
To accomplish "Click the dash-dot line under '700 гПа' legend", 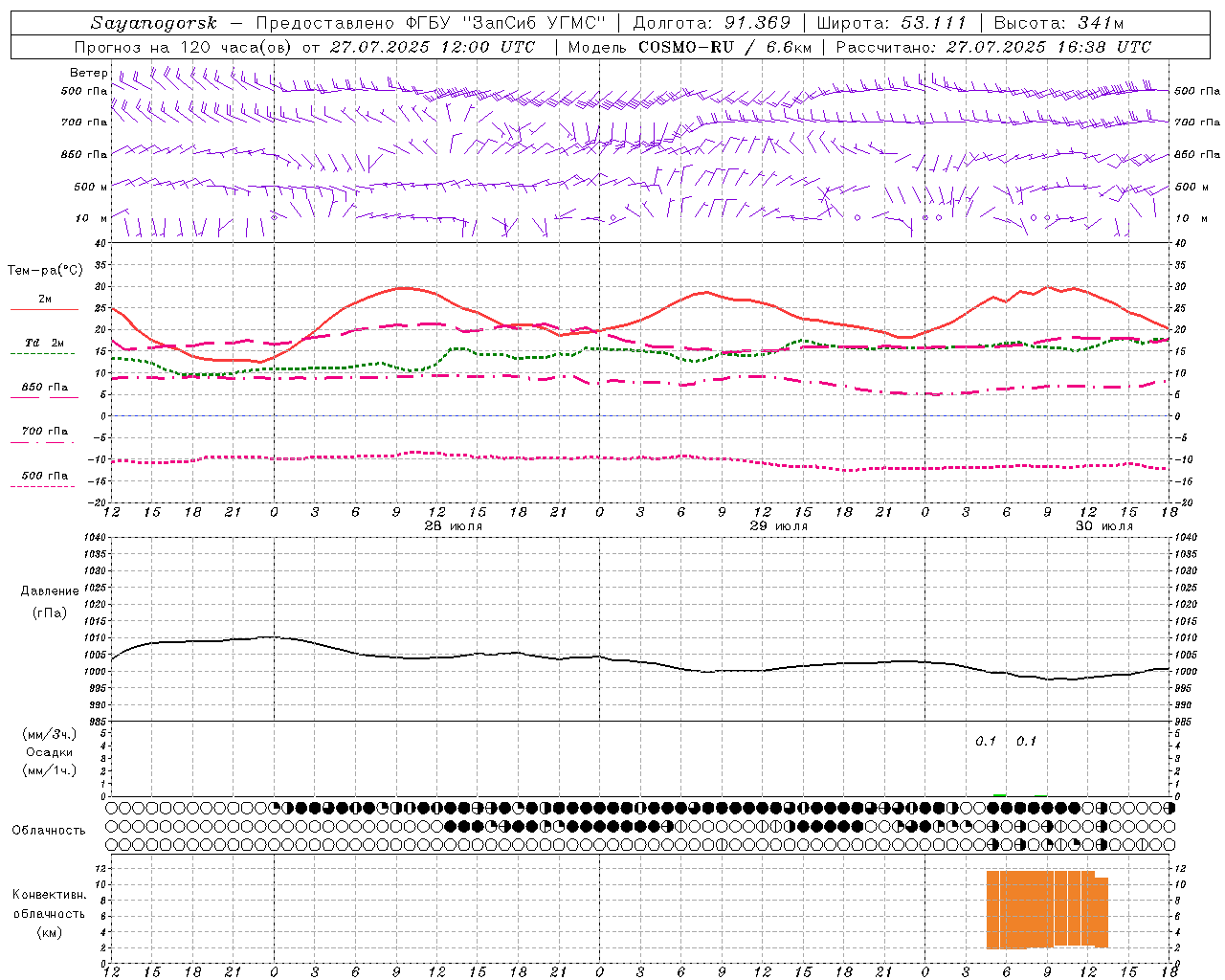I will tap(42, 442).
